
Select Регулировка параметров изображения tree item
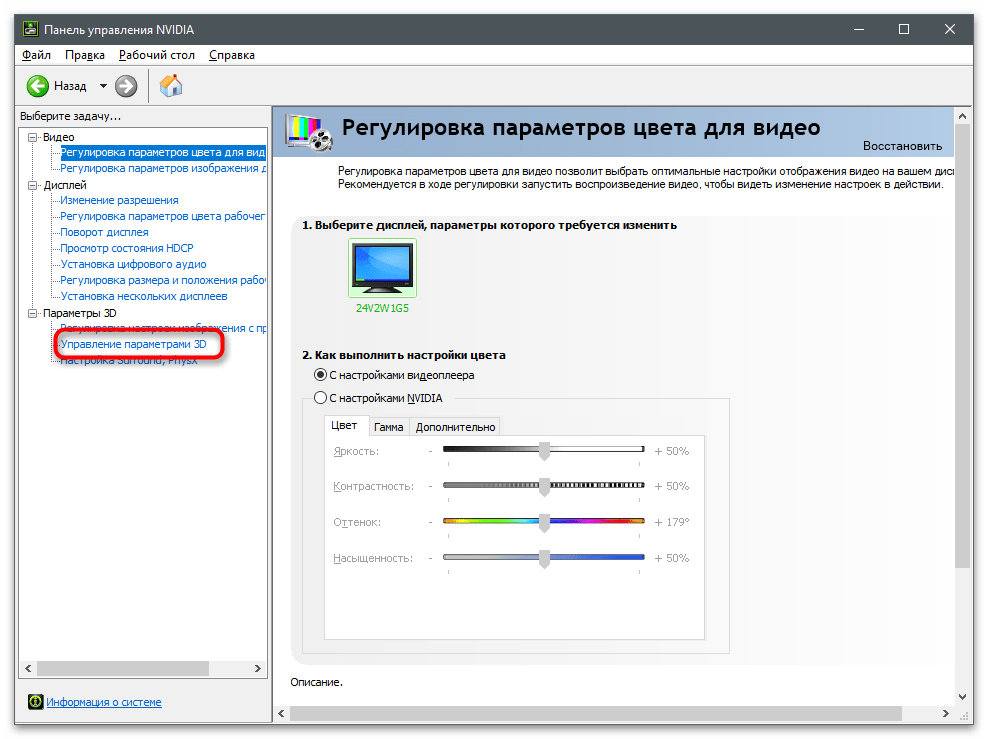coord(163,168)
